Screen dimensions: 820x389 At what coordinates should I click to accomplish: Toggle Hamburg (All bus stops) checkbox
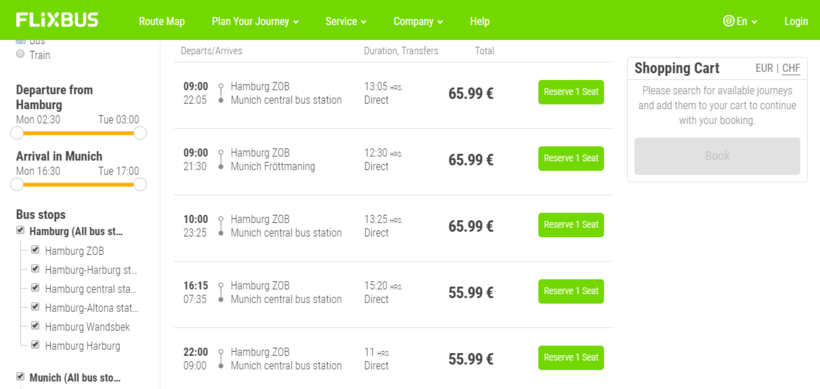(x=20, y=230)
